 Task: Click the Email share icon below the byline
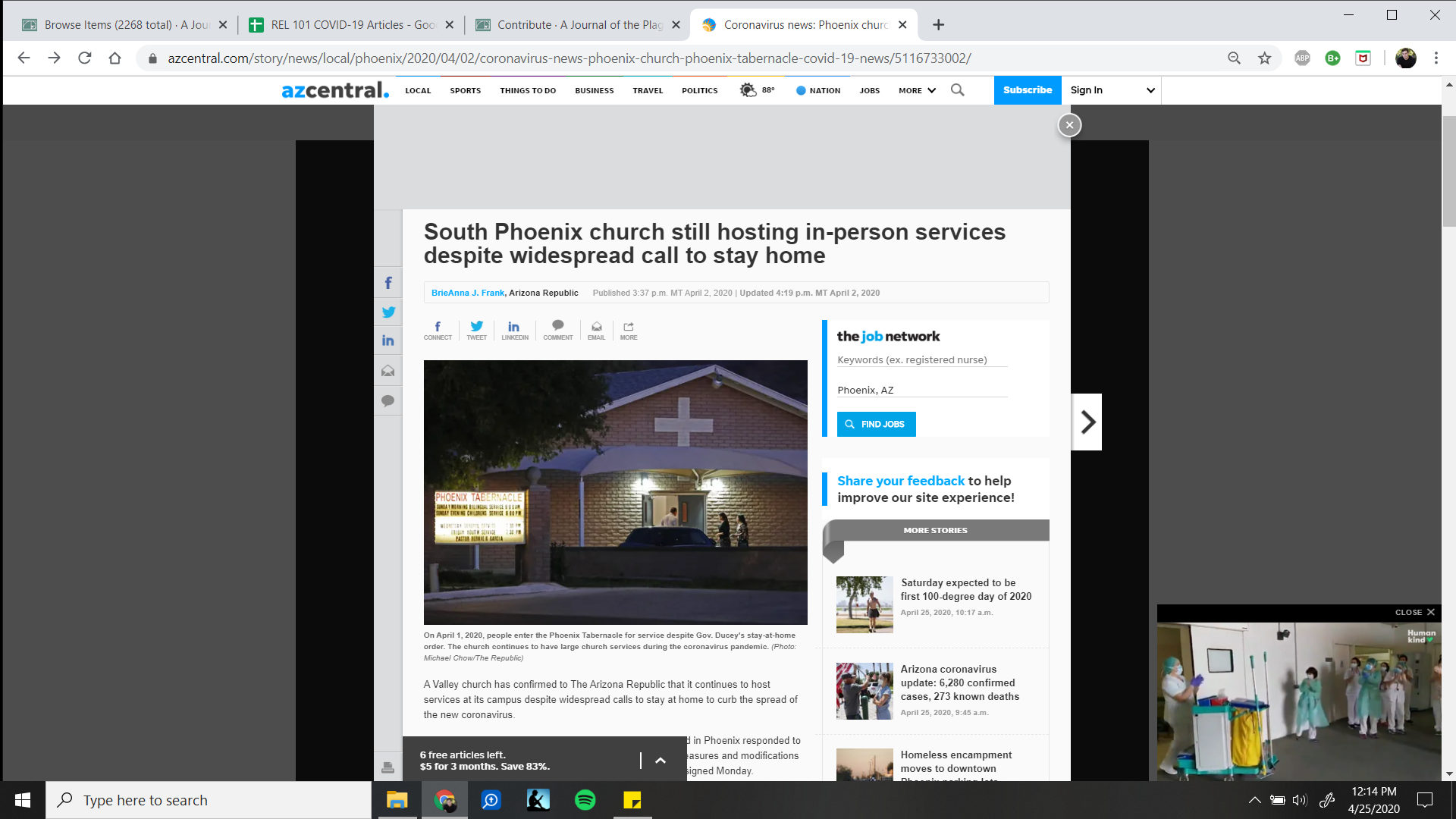[596, 330]
